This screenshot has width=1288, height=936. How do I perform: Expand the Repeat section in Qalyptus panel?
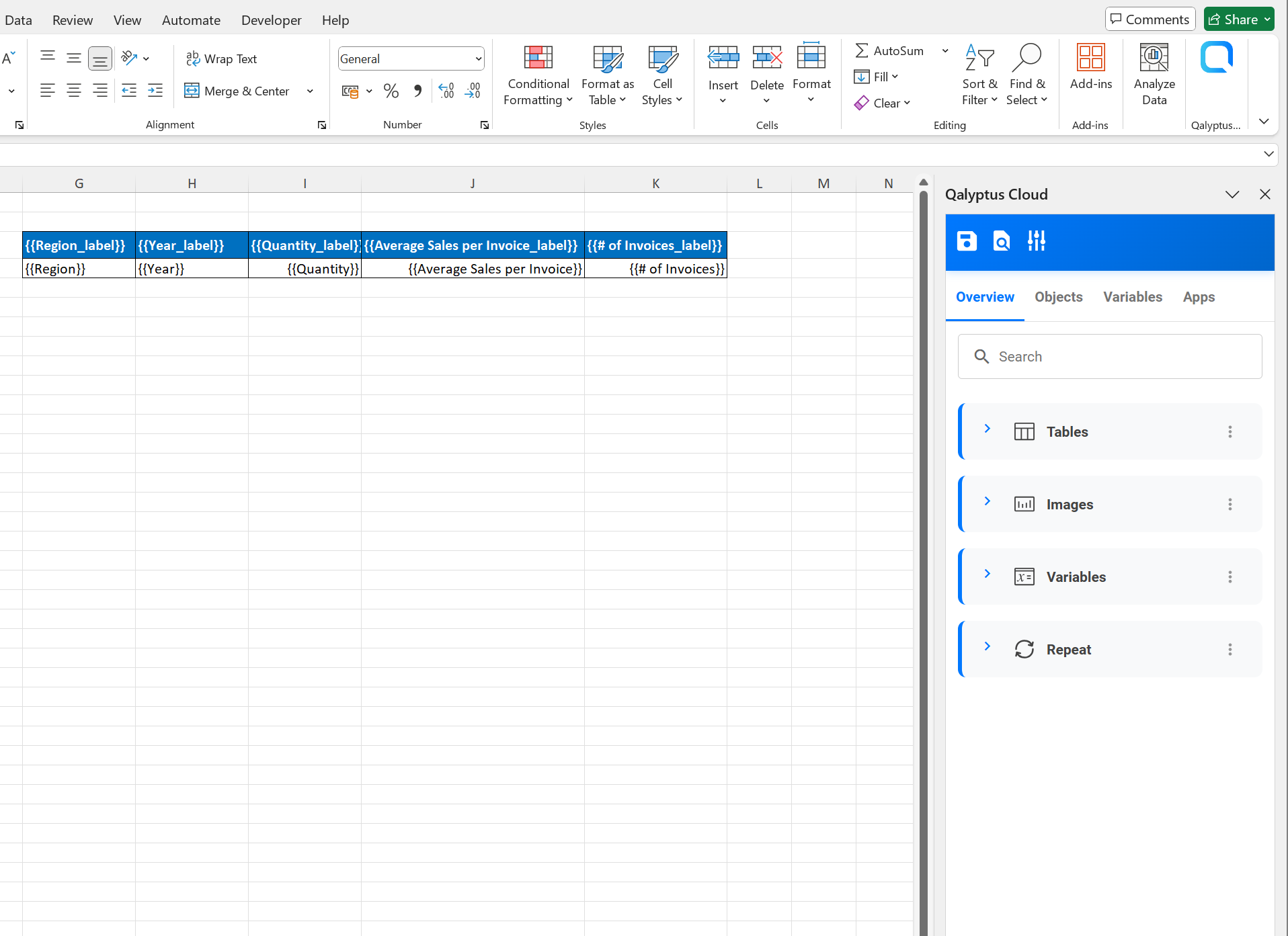(x=987, y=646)
